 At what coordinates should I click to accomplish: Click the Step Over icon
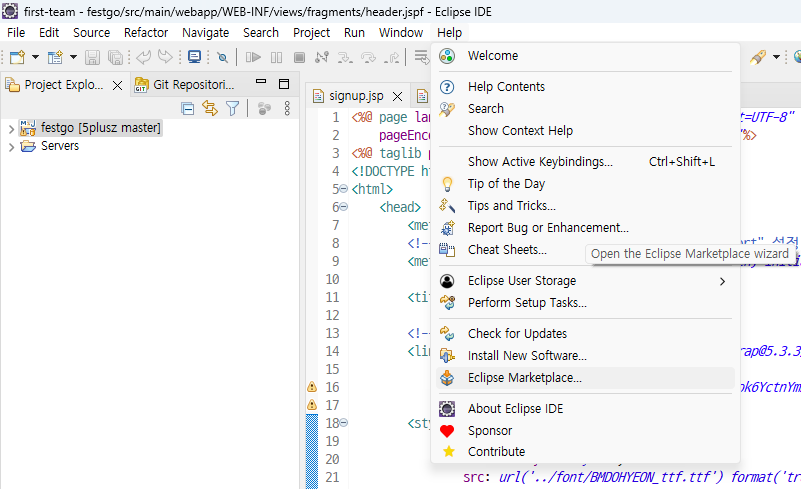(x=368, y=57)
